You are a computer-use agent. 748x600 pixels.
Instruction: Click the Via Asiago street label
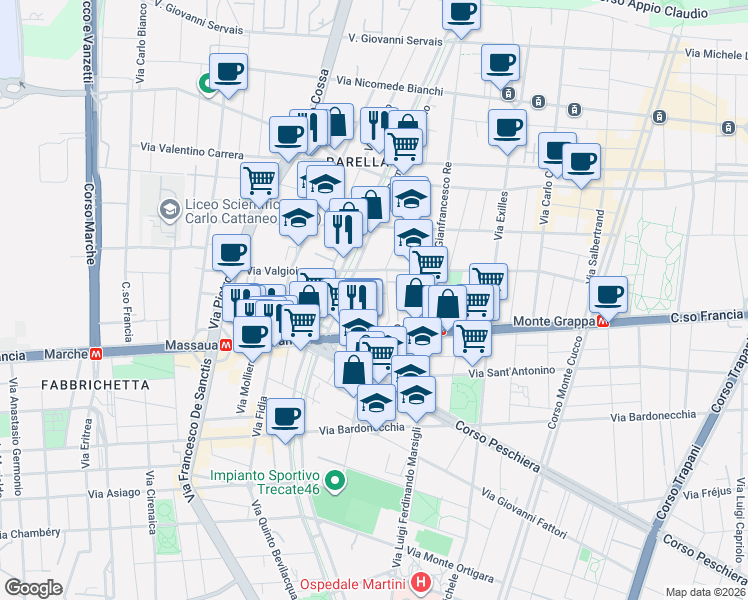[114, 493]
